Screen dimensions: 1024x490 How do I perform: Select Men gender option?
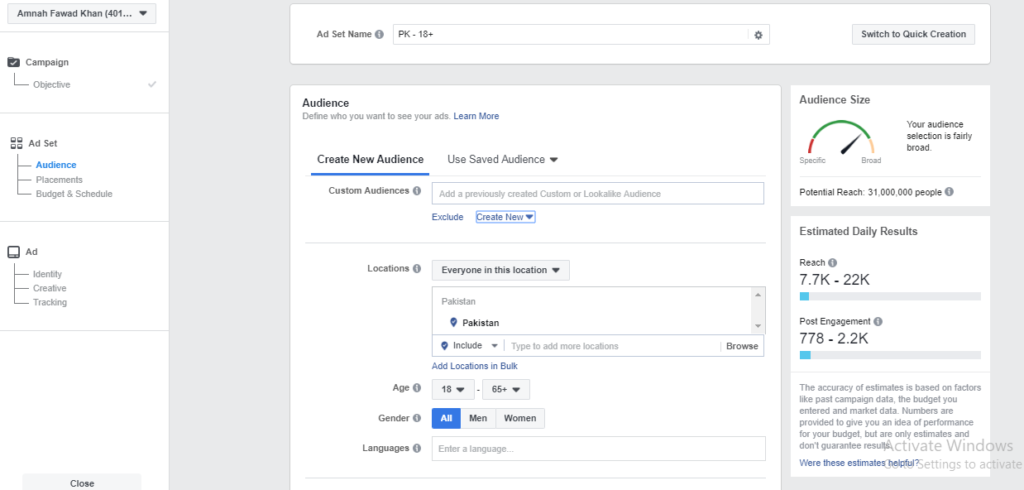point(478,418)
